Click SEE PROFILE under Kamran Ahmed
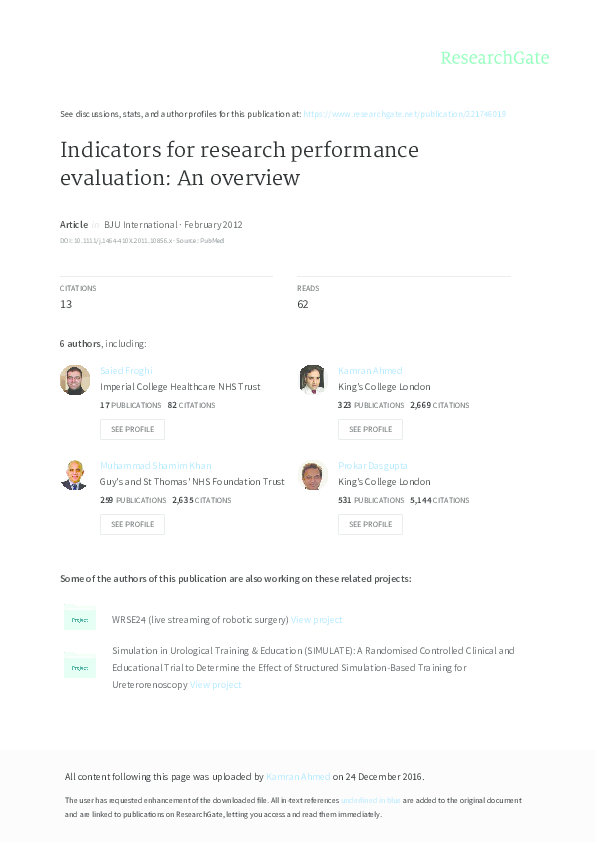 (x=370, y=429)
